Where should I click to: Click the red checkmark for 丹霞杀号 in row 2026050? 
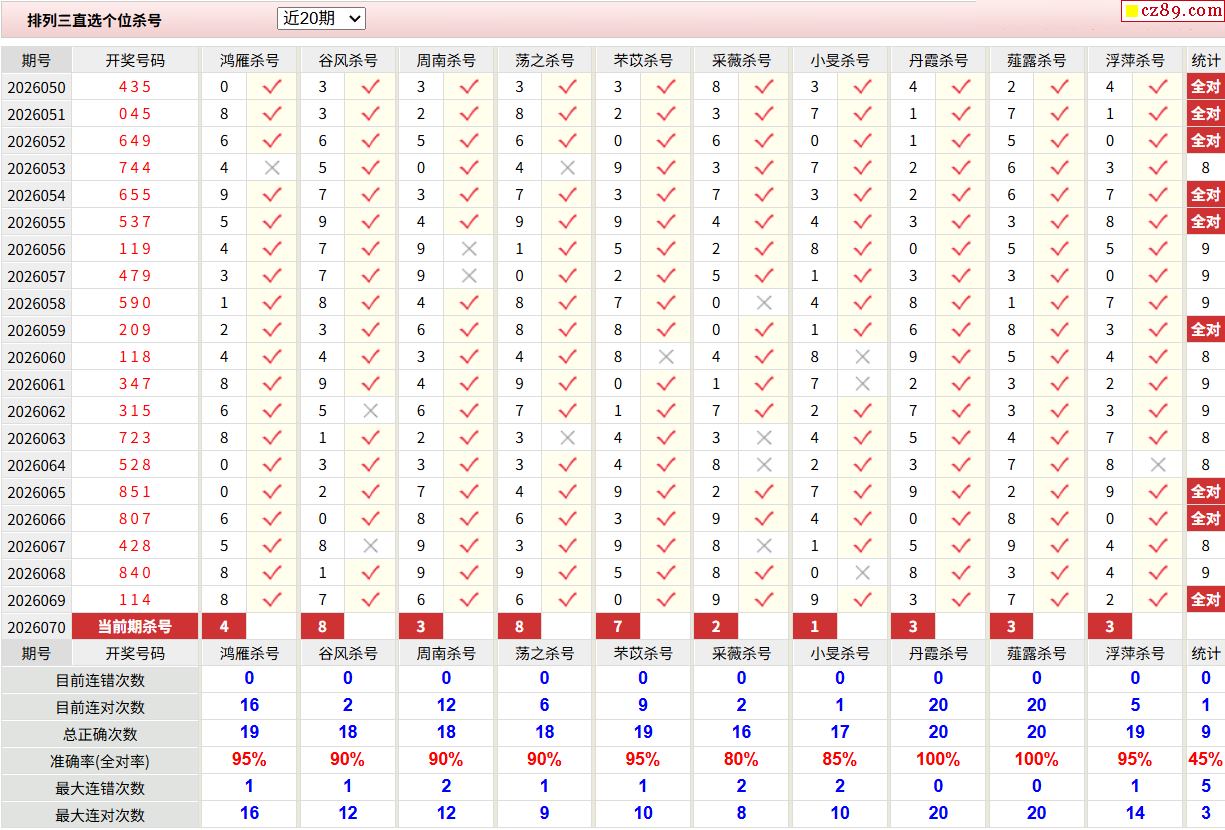click(961, 87)
